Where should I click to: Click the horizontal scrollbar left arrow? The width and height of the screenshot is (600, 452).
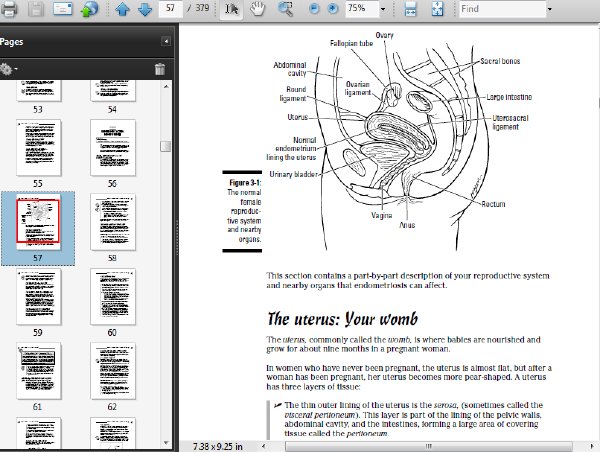click(x=263, y=446)
